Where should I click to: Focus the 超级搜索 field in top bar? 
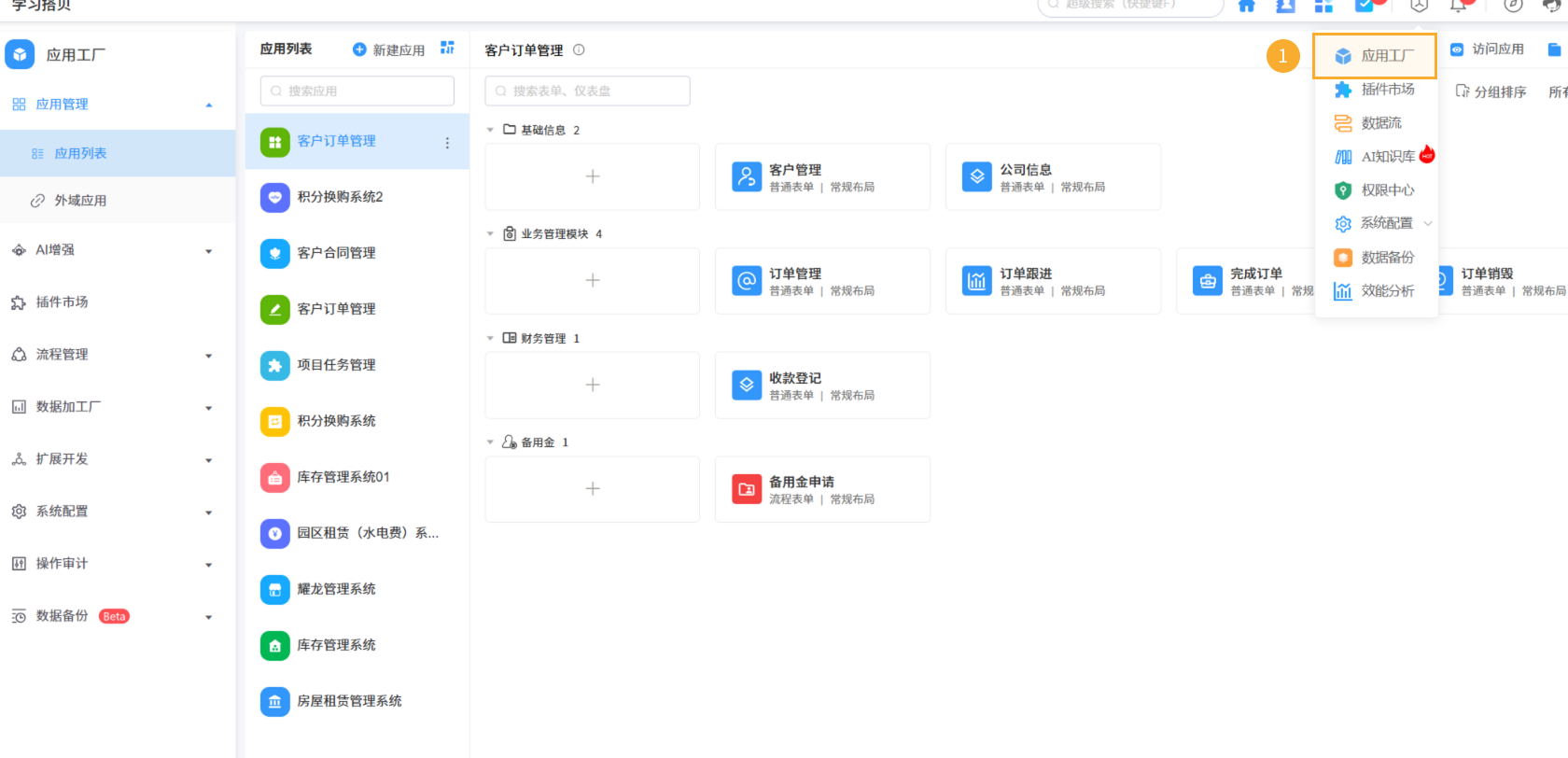pyautogui.click(x=1130, y=7)
